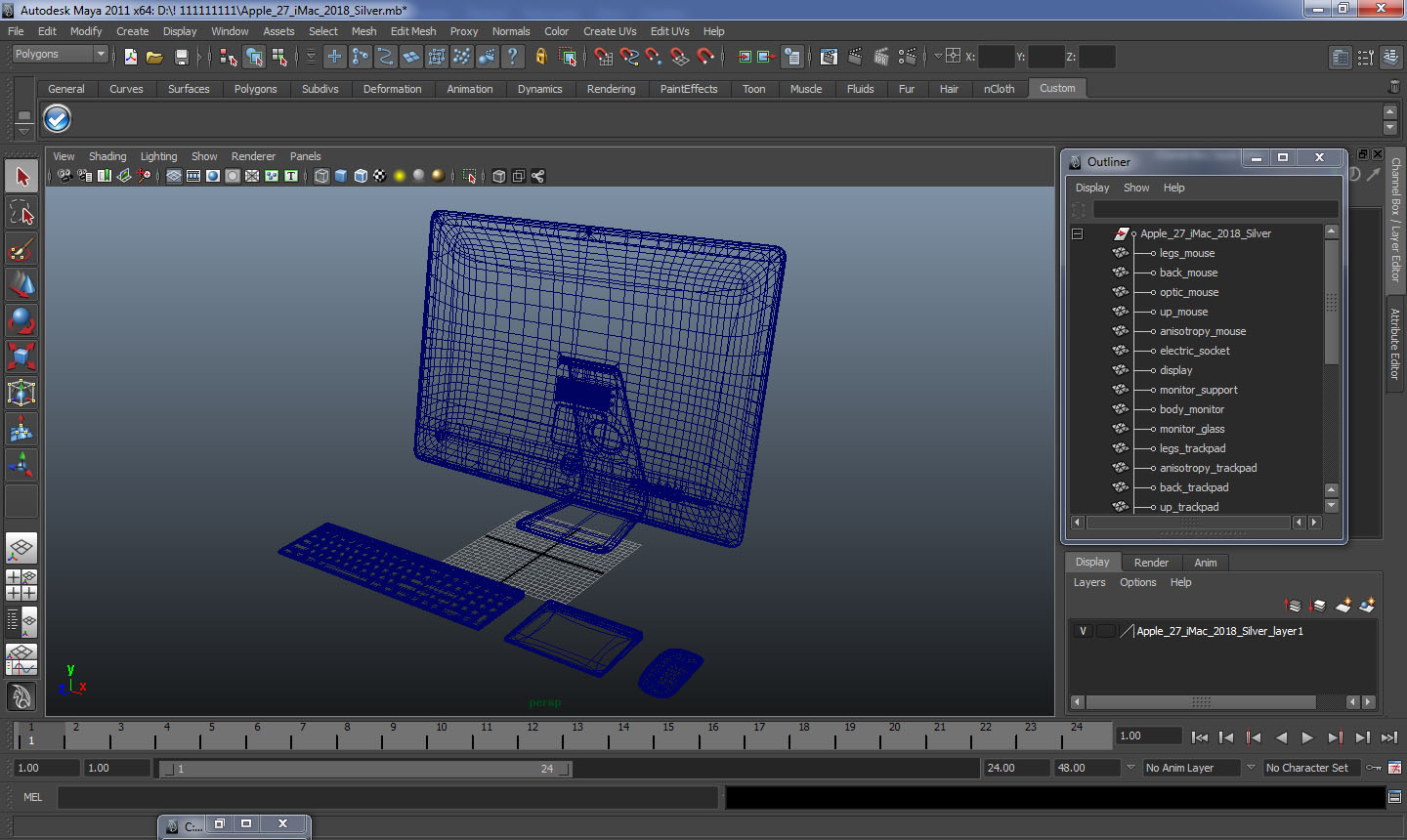This screenshot has height=840, width=1407.
Task: Open the viewport Shading menu
Action: [107, 156]
